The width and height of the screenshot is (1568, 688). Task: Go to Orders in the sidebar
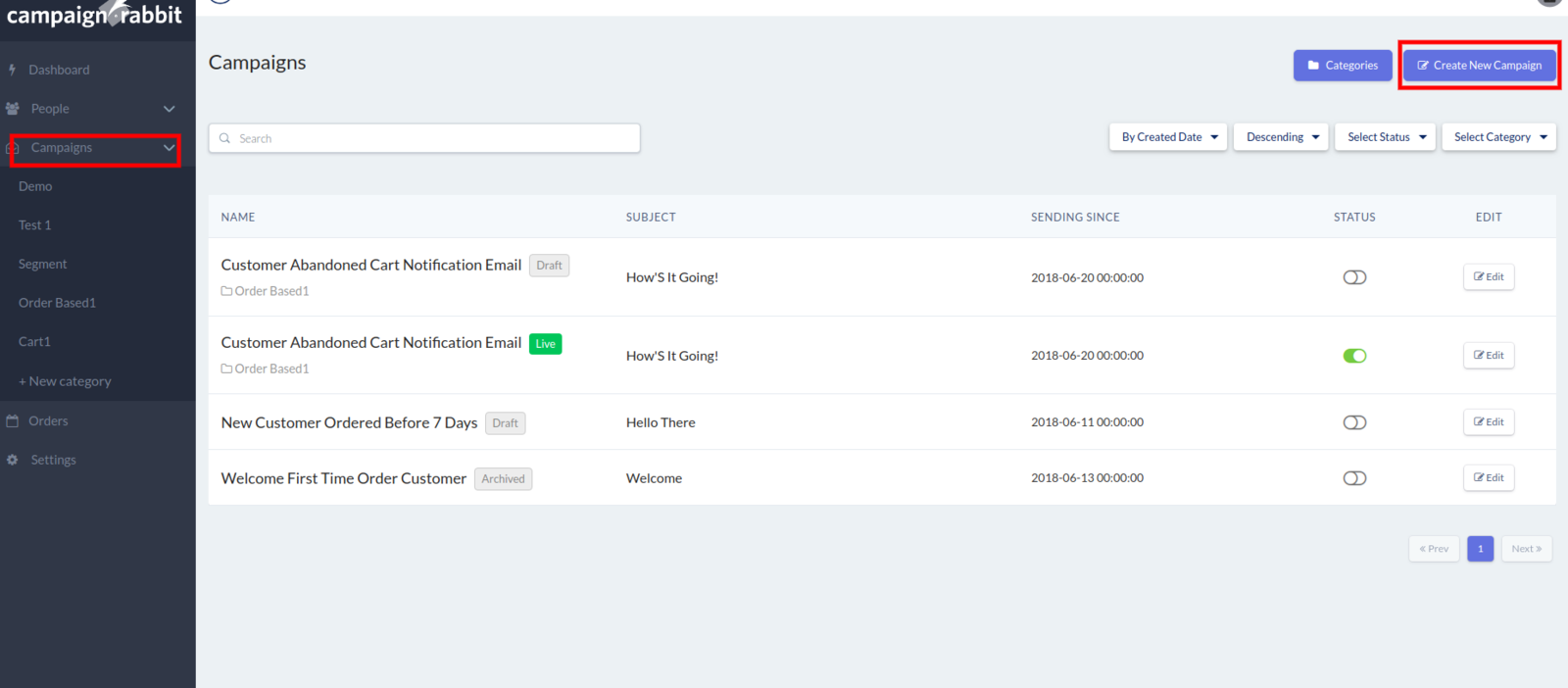click(x=48, y=420)
